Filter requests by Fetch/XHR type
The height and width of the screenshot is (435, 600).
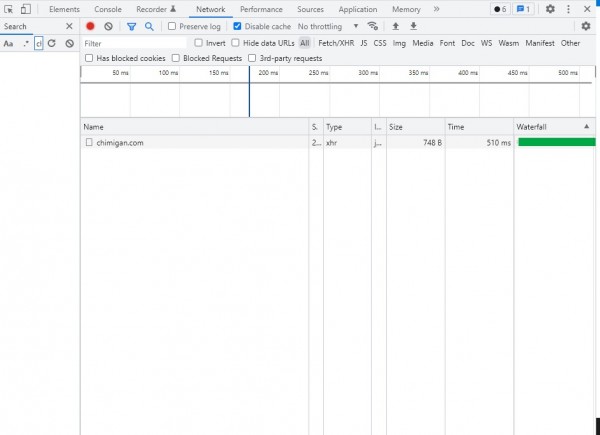335,43
